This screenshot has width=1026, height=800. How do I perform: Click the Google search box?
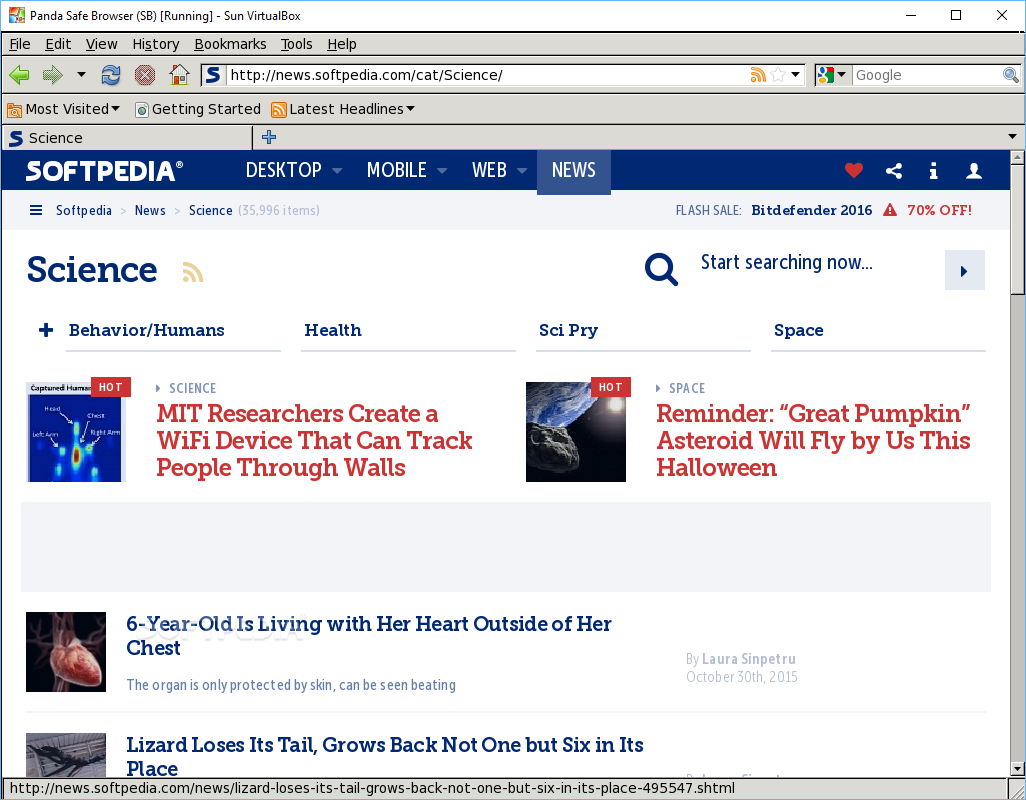927,75
